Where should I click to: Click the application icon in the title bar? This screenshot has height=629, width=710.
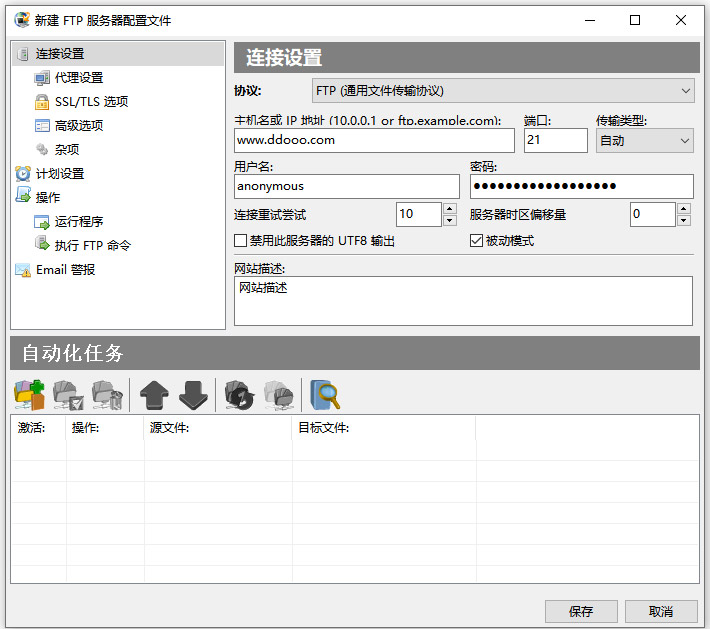[21, 20]
